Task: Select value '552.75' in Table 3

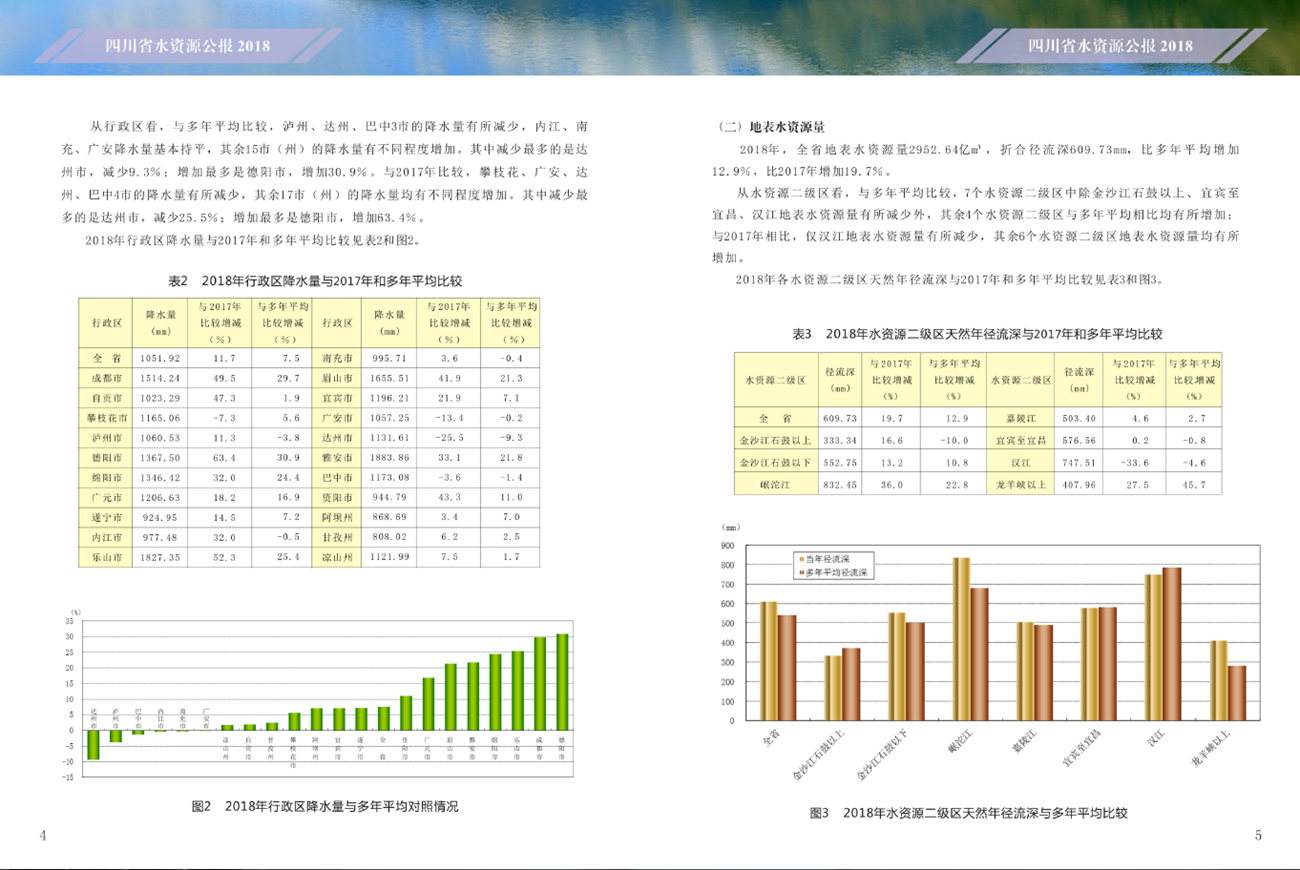Action: point(840,462)
